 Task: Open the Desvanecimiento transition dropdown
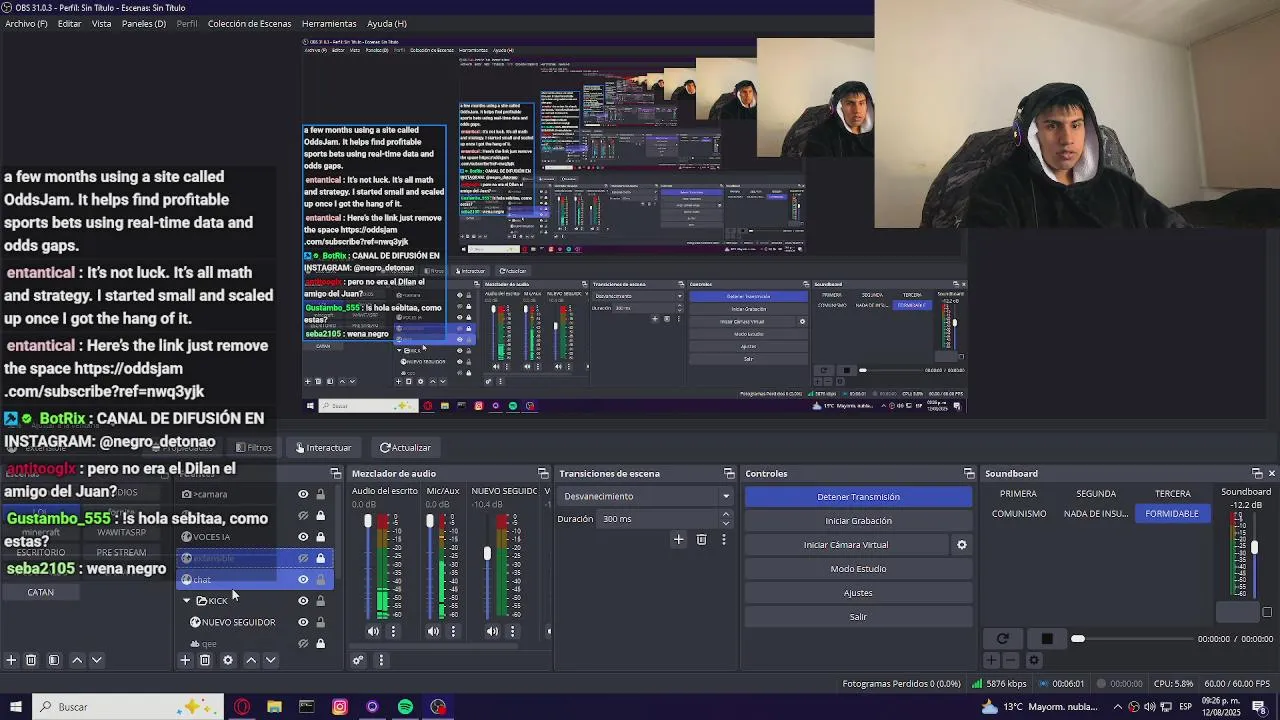click(646, 496)
